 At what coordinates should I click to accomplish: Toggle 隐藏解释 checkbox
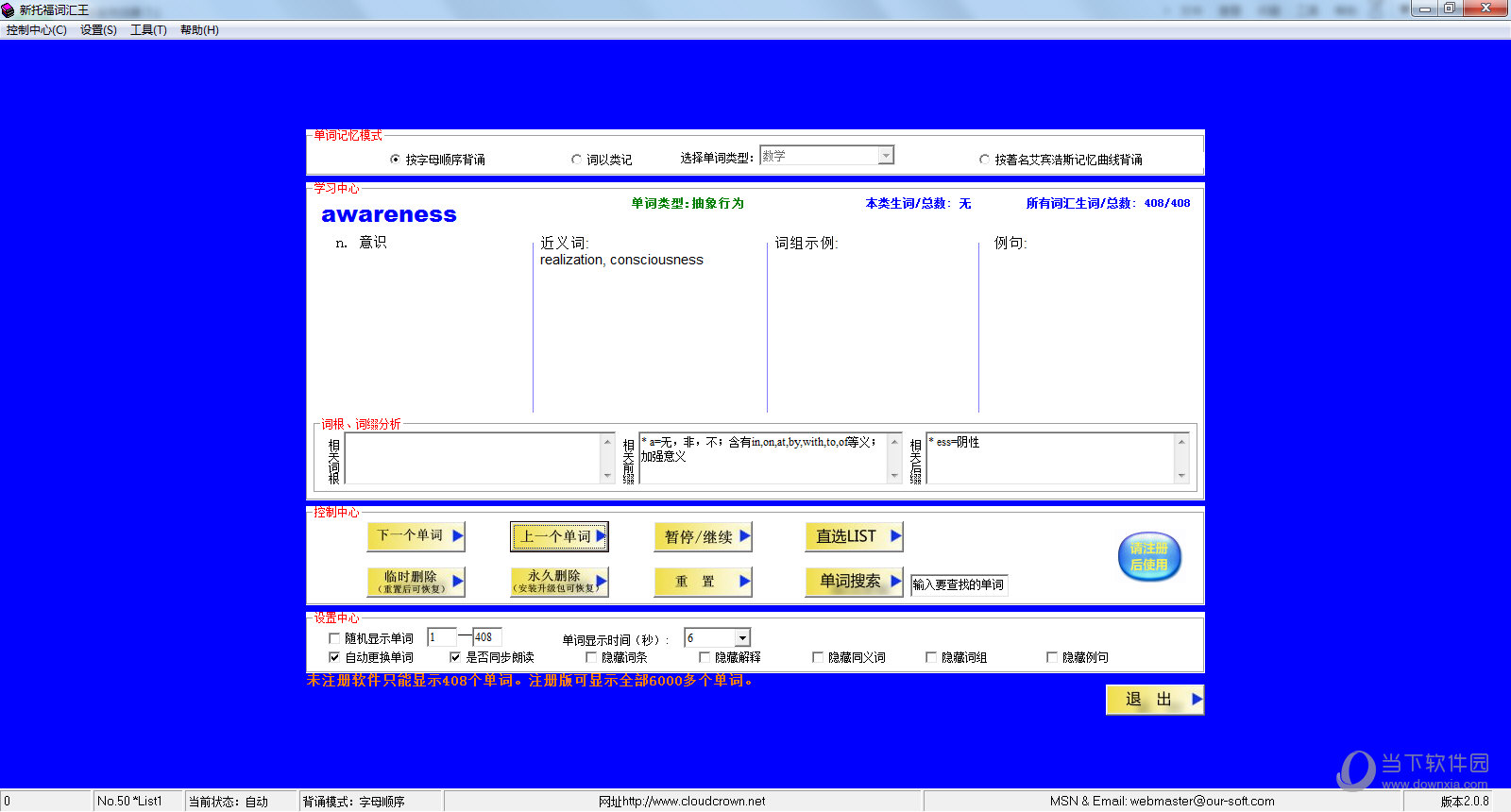[x=705, y=657]
